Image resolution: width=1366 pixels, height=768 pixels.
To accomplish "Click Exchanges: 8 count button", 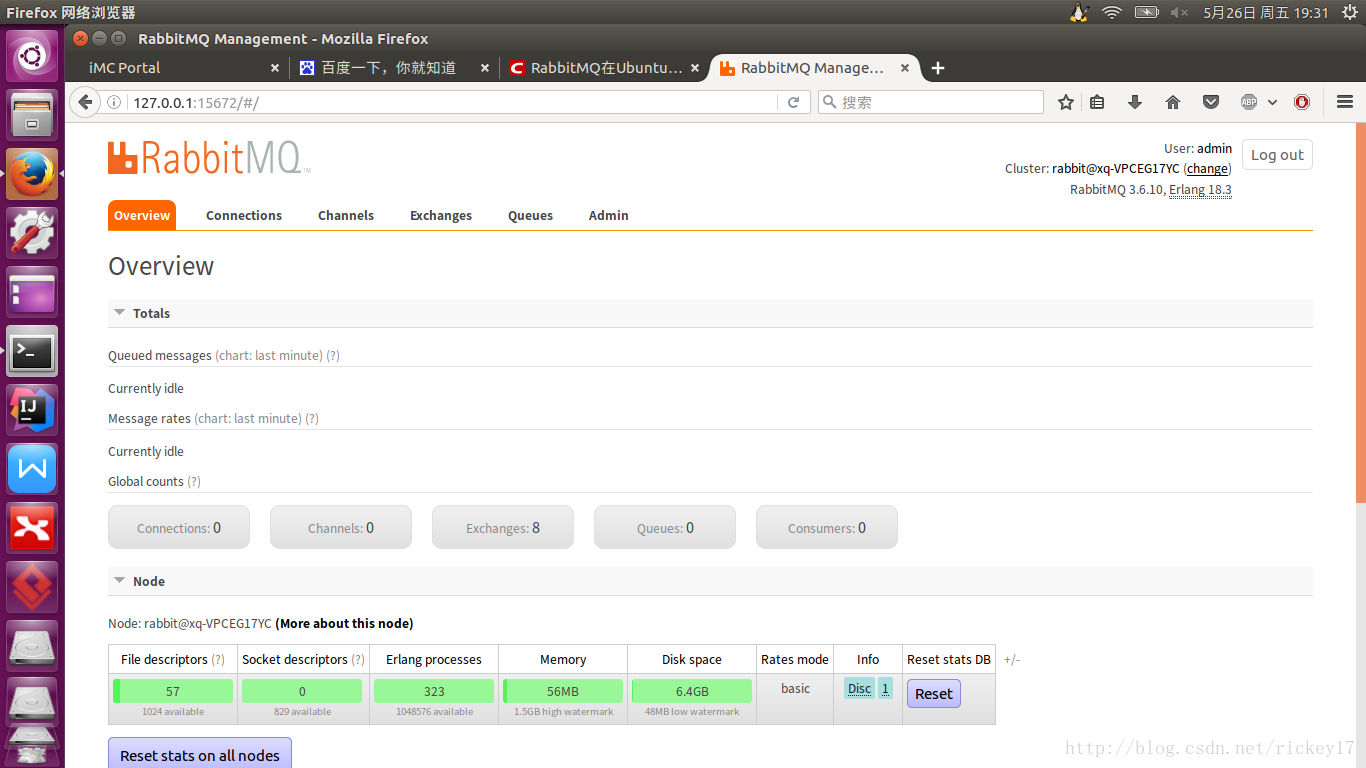I will (x=503, y=527).
